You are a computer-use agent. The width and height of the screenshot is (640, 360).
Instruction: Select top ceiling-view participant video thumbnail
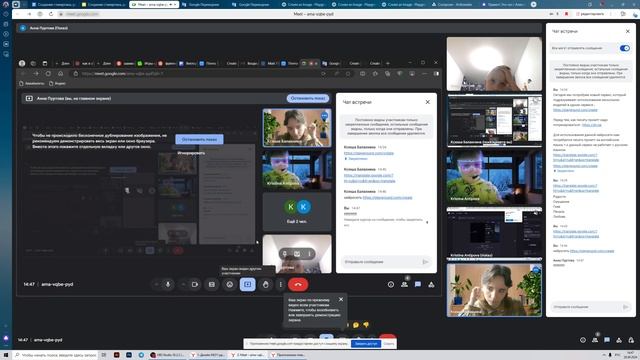[x=494, y=64]
